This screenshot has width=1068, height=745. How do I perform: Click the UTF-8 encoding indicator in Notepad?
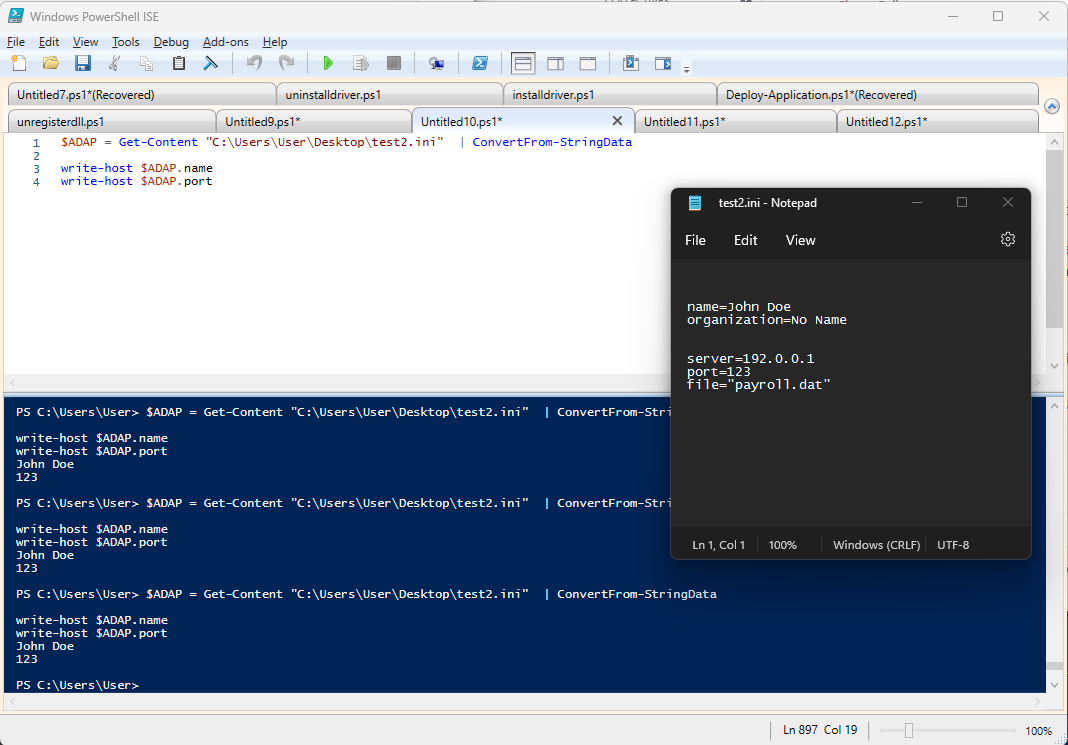point(953,545)
